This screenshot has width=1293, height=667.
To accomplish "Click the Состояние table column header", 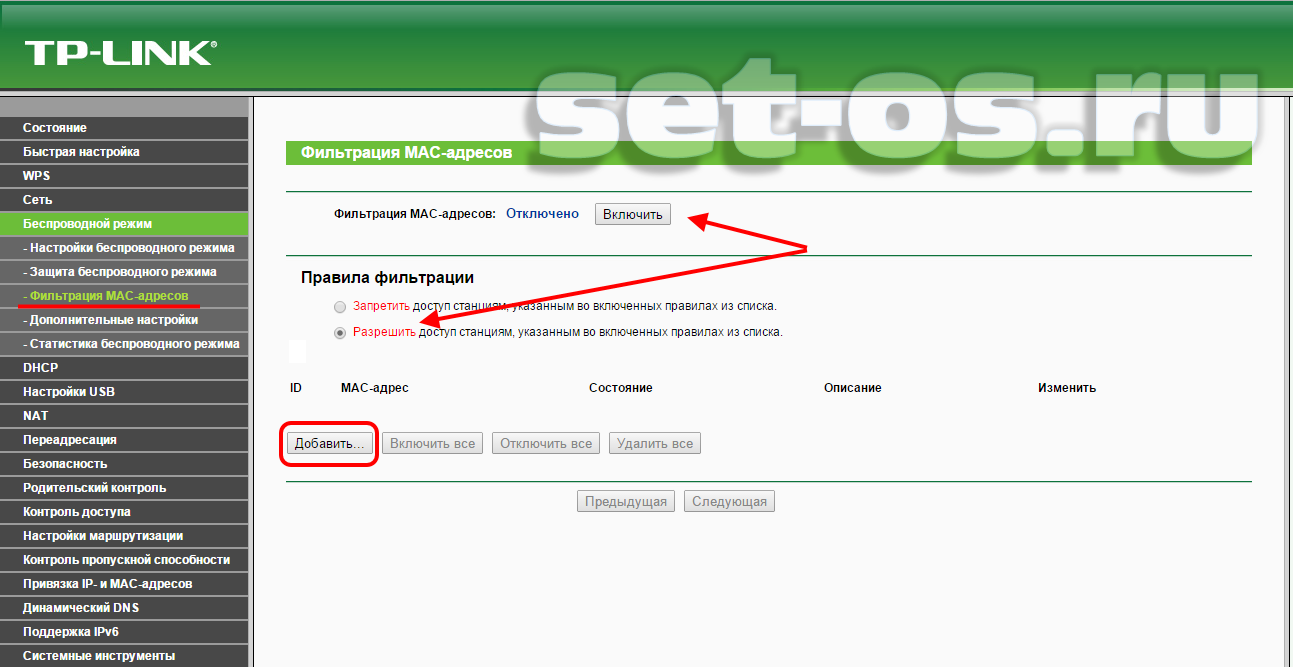I will tap(621, 388).
